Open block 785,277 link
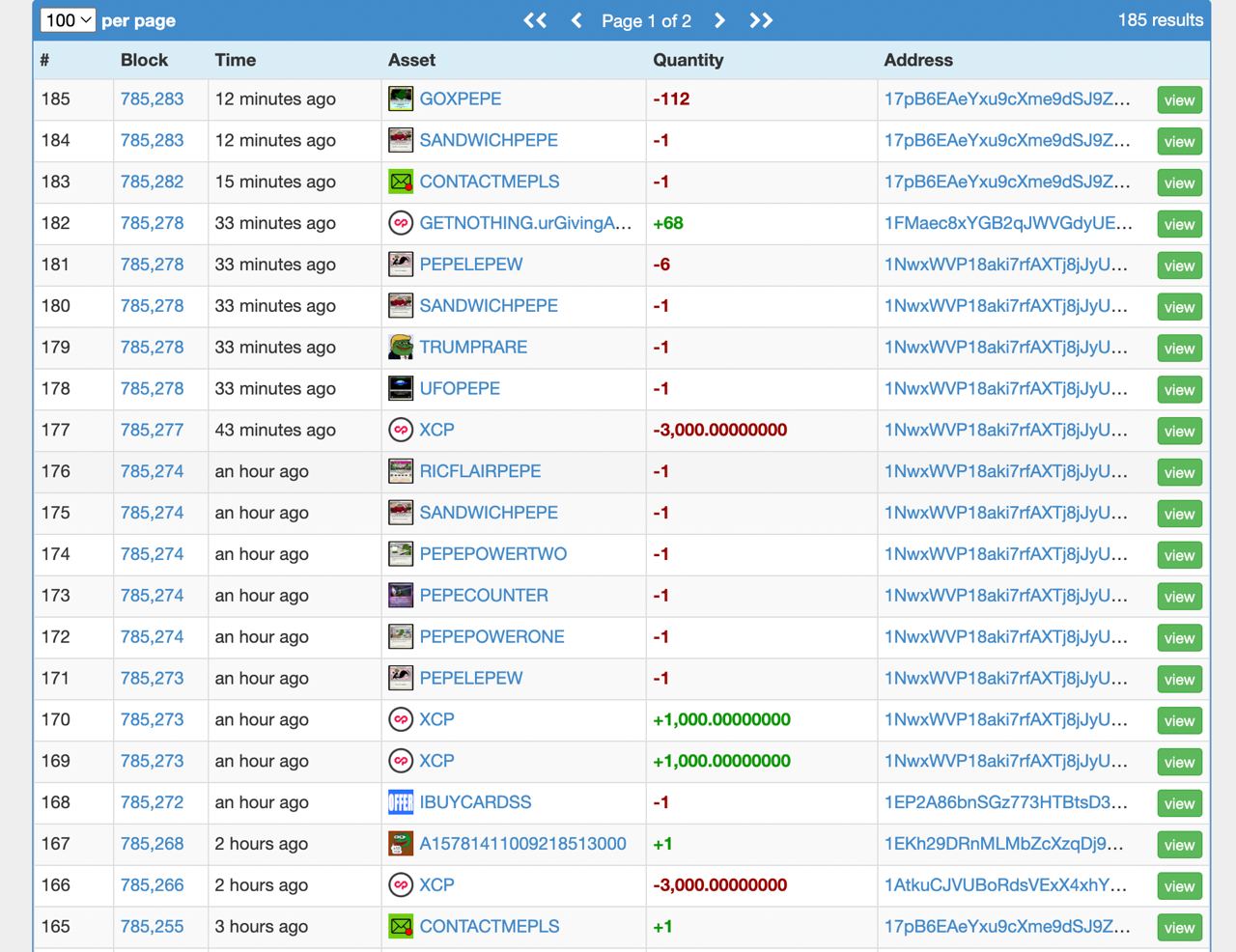Screen dimensions: 1236x952 152,430
